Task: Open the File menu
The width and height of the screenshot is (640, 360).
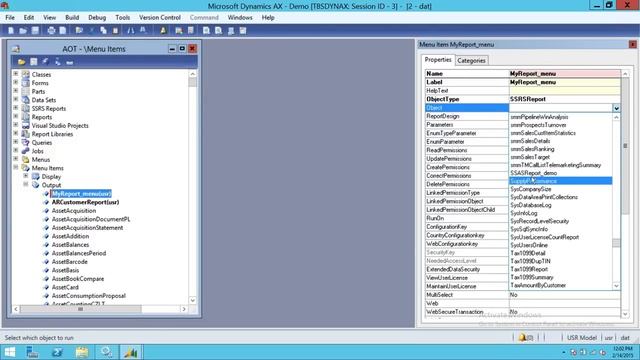Action: point(10,18)
